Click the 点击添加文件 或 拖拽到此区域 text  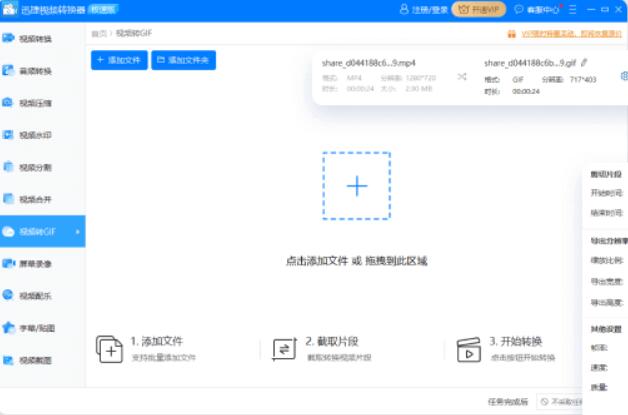click(x=356, y=261)
